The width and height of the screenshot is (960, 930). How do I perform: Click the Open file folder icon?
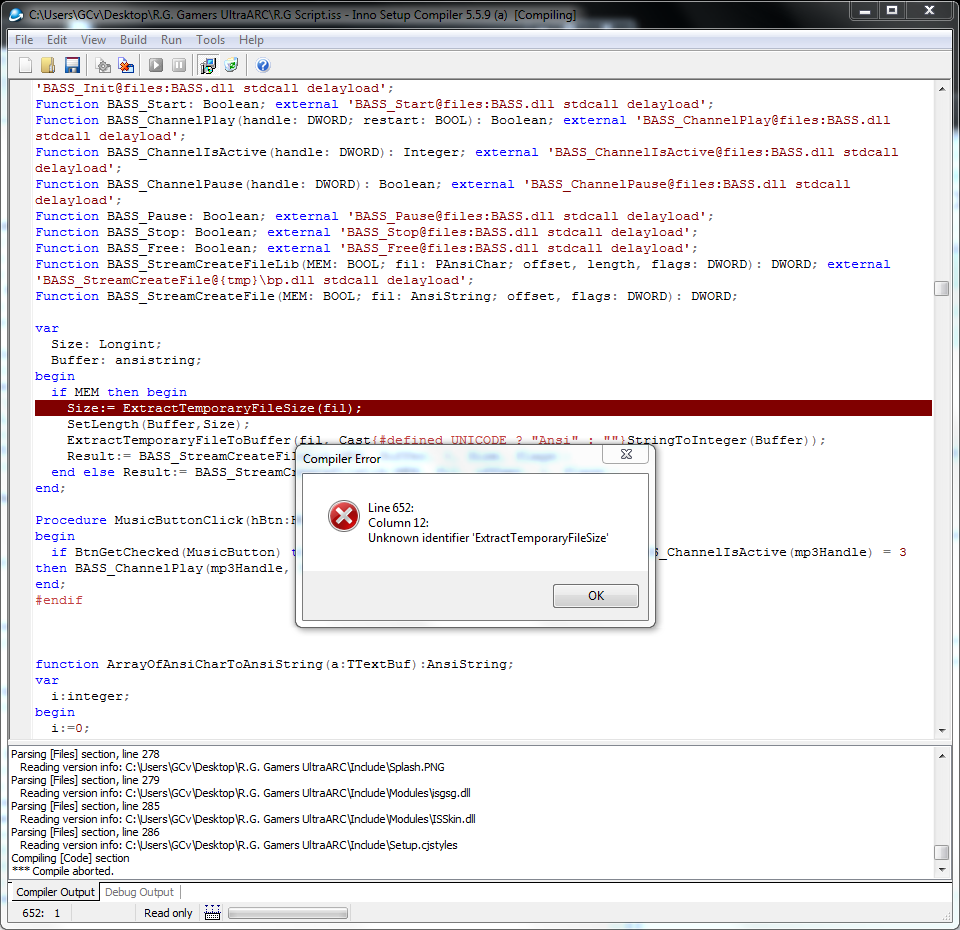point(48,65)
